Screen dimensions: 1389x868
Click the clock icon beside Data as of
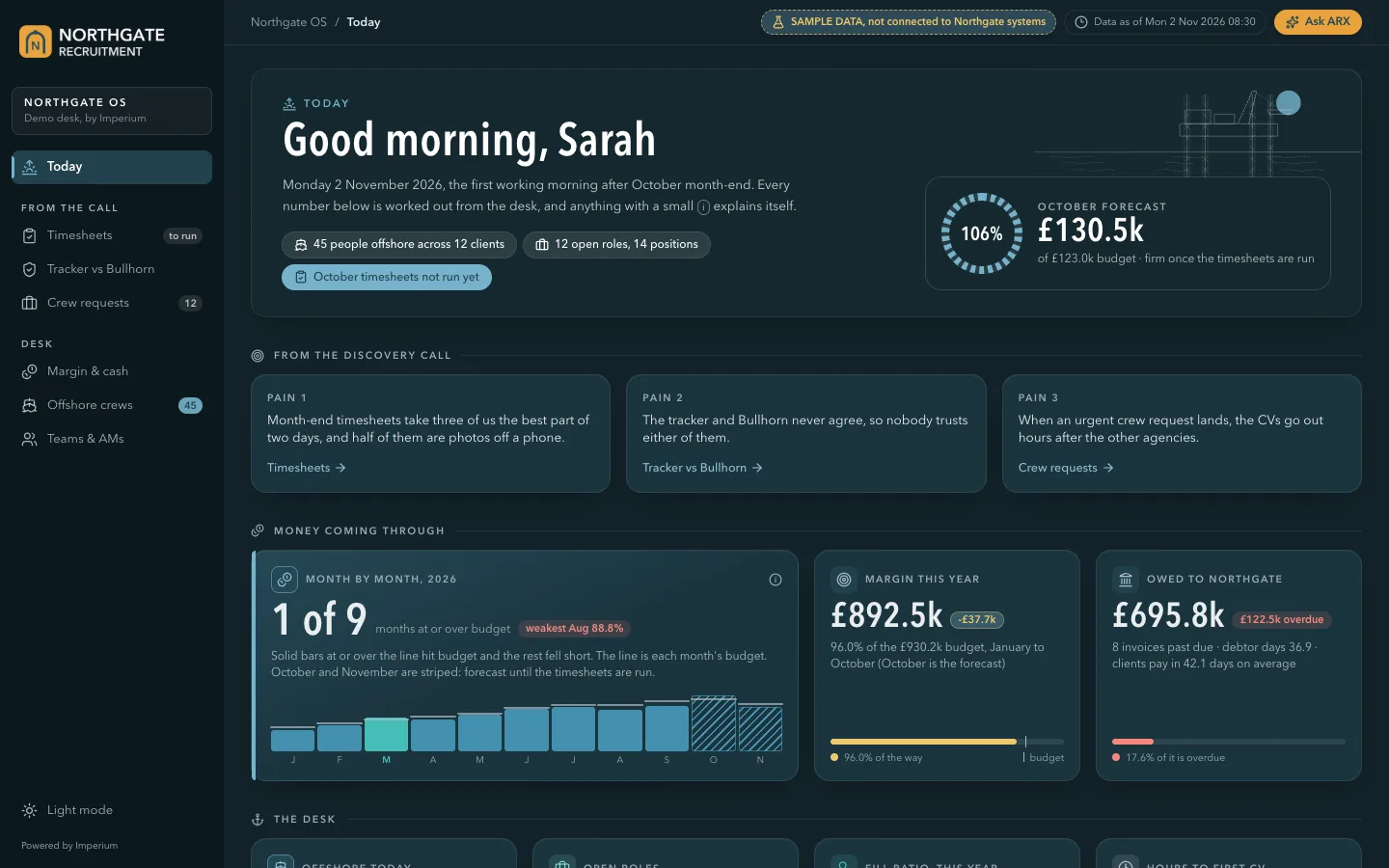coord(1081,22)
